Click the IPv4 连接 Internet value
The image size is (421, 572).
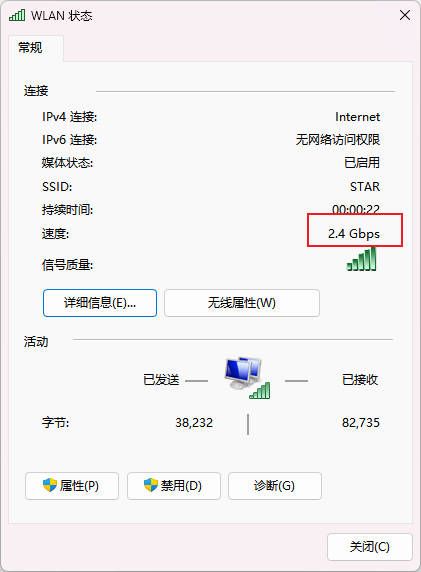point(358,117)
